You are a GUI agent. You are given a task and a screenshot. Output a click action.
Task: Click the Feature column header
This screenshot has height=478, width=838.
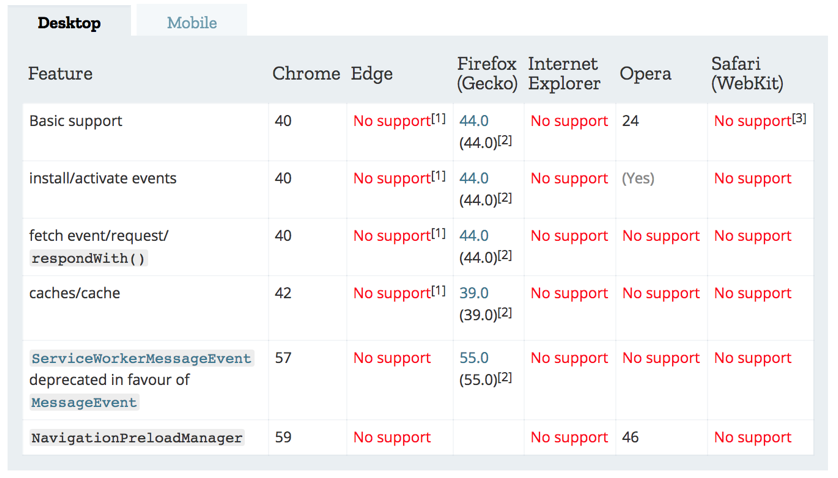(x=60, y=73)
